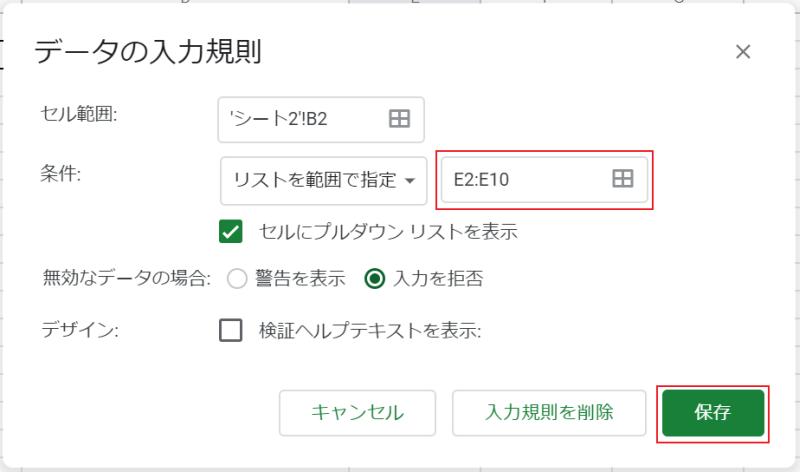This screenshot has height=472, width=800.
Task: Click the セルにプルダウン リストを表示 label text
Action: click(388, 232)
